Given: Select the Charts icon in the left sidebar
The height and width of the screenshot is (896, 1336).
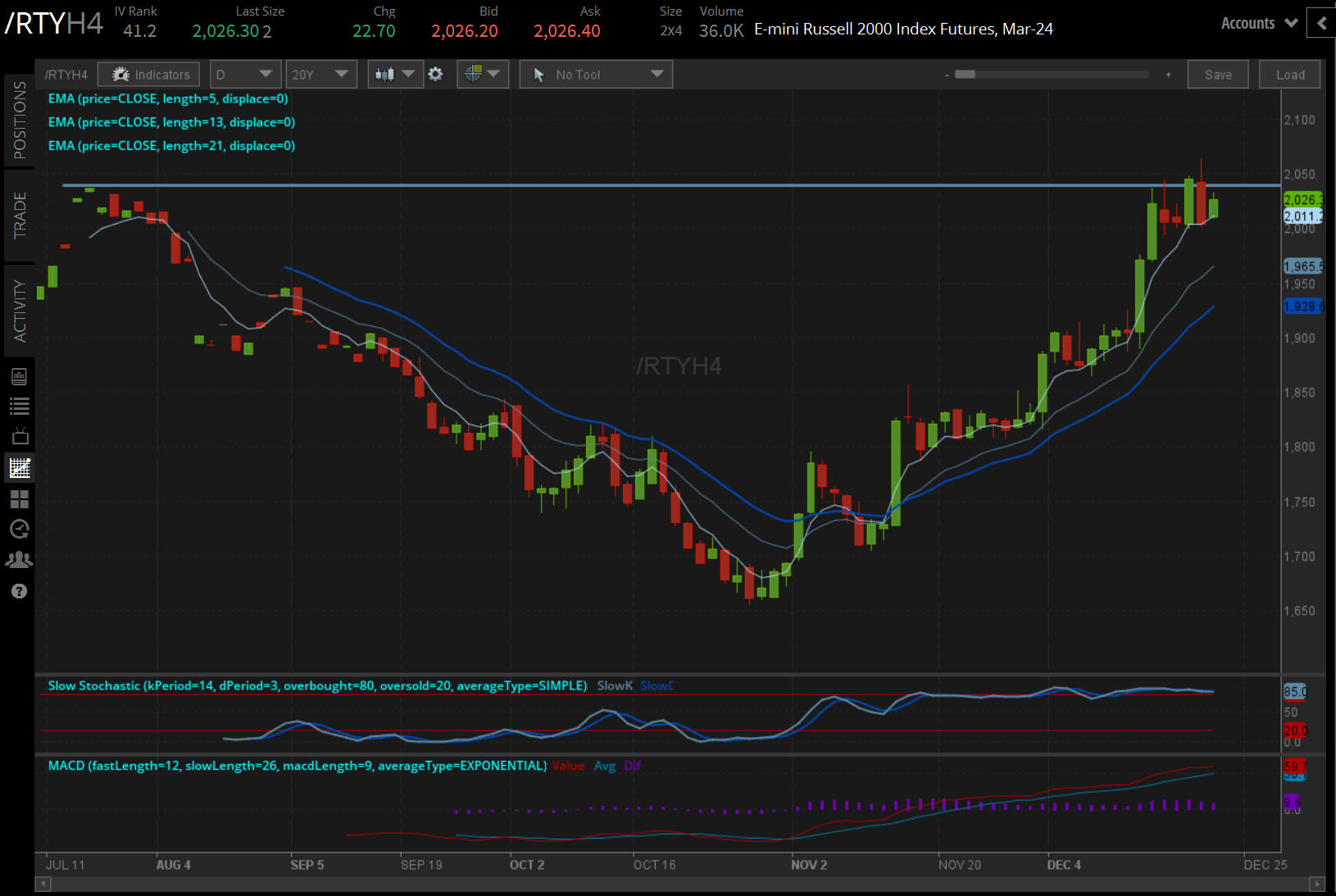Looking at the screenshot, I should tap(19, 467).
